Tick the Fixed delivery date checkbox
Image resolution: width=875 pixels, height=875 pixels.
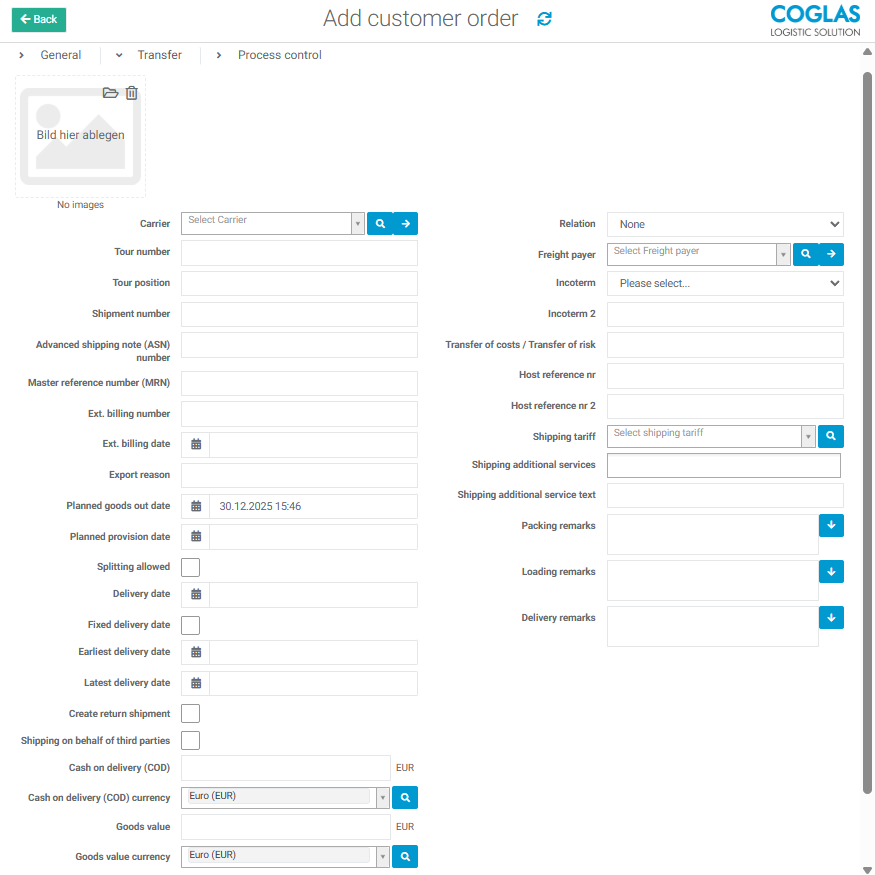tap(190, 625)
